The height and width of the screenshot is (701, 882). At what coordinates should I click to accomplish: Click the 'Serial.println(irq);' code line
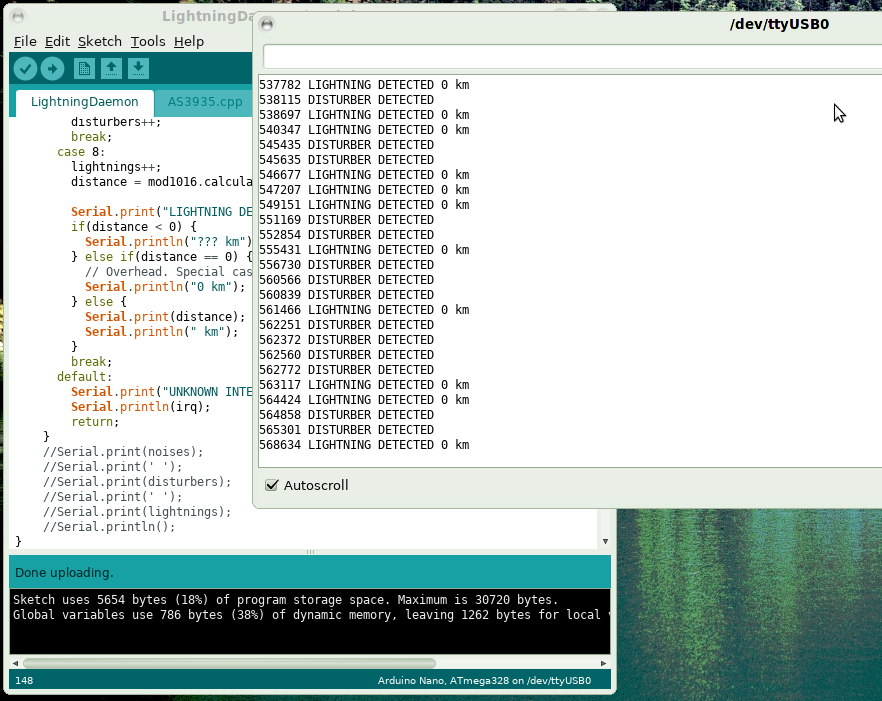pos(141,407)
